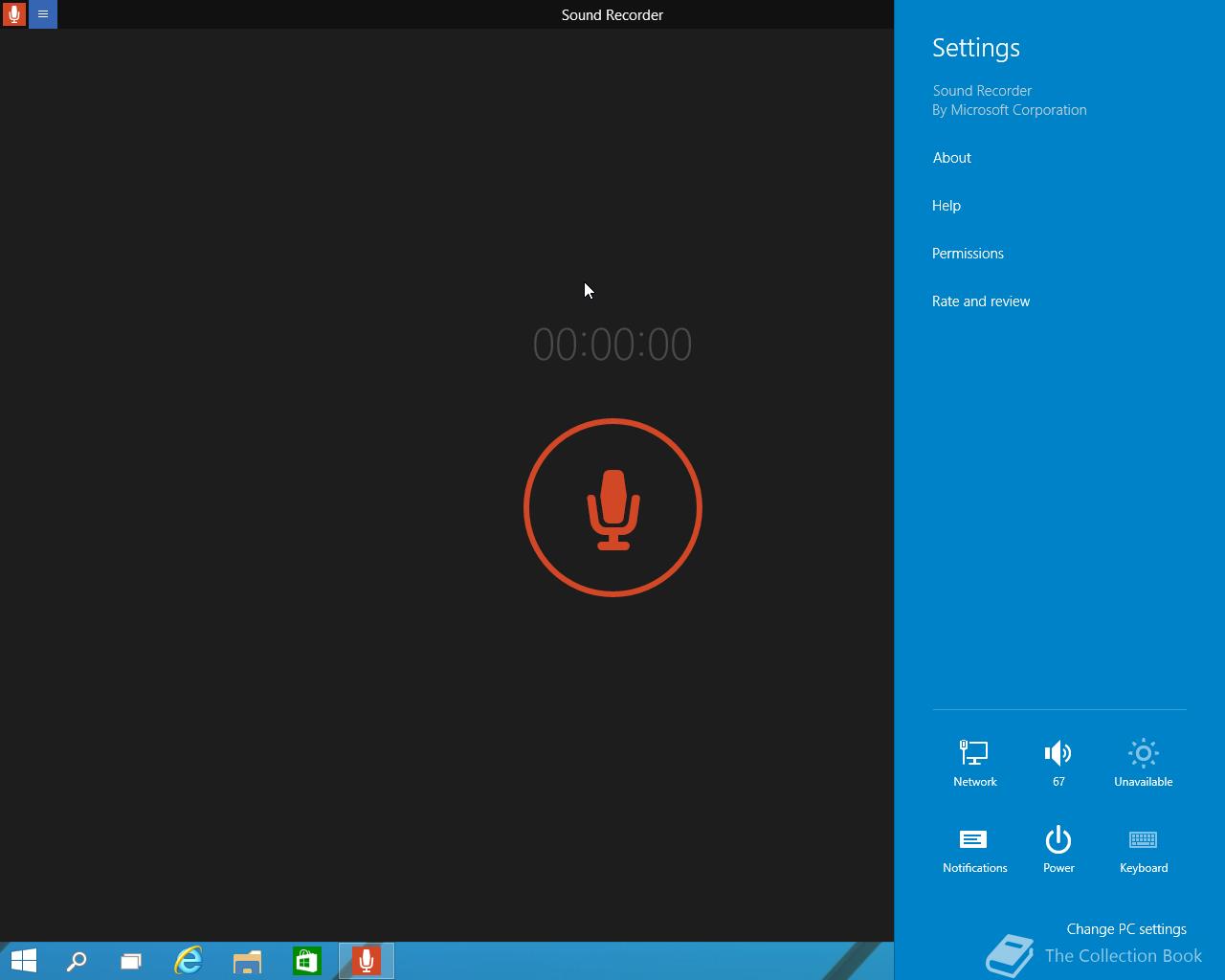Start recording with the microphone button
The image size is (1225, 980).
pos(612,507)
